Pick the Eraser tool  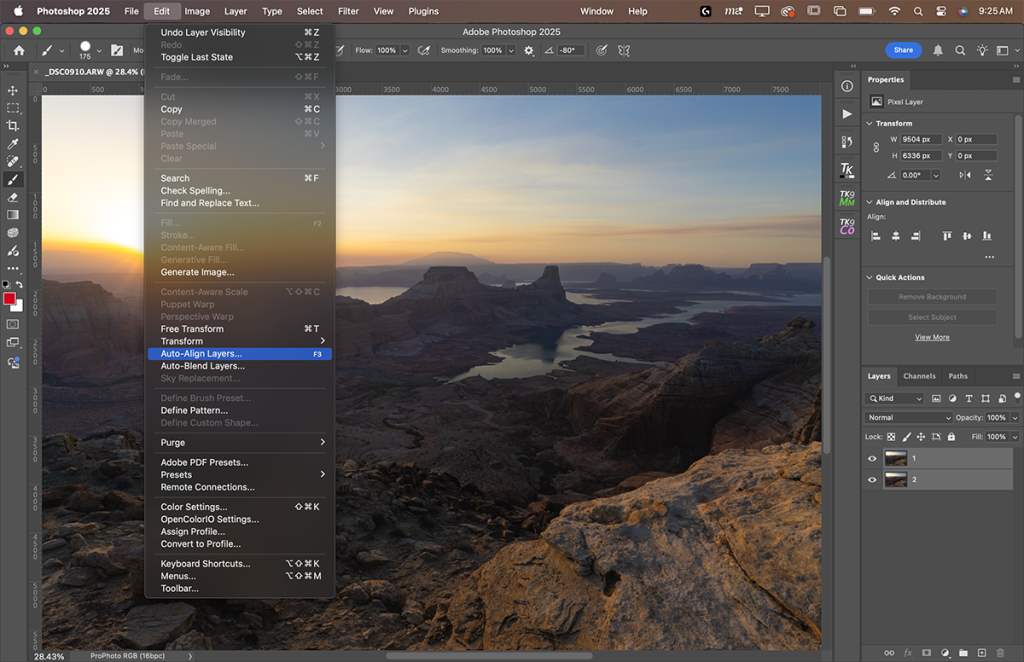(13, 198)
